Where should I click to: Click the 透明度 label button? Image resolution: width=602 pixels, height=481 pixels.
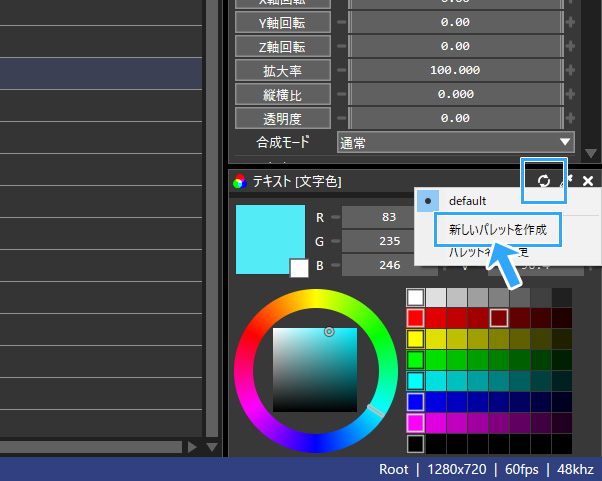coord(283,119)
